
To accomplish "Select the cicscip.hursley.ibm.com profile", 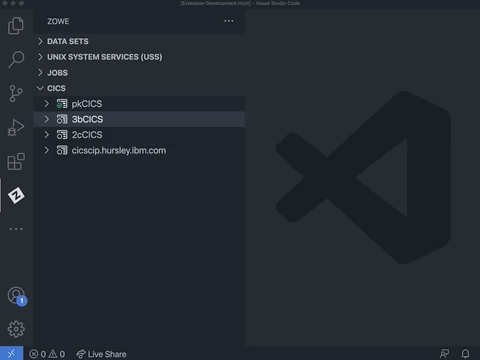I will click(139, 150).
